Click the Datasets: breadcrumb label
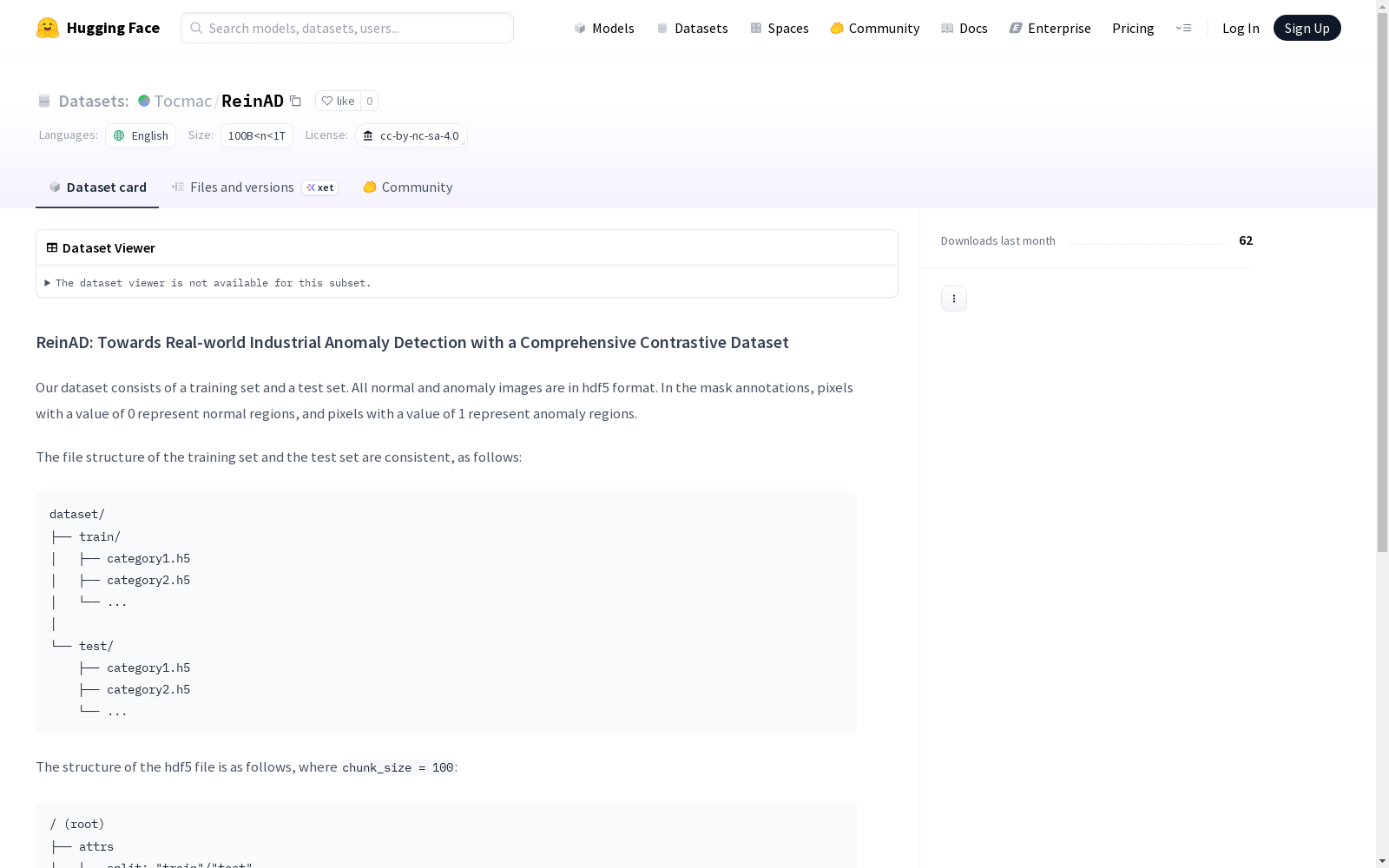This screenshot has width=1389, height=868. (x=93, y=101)
